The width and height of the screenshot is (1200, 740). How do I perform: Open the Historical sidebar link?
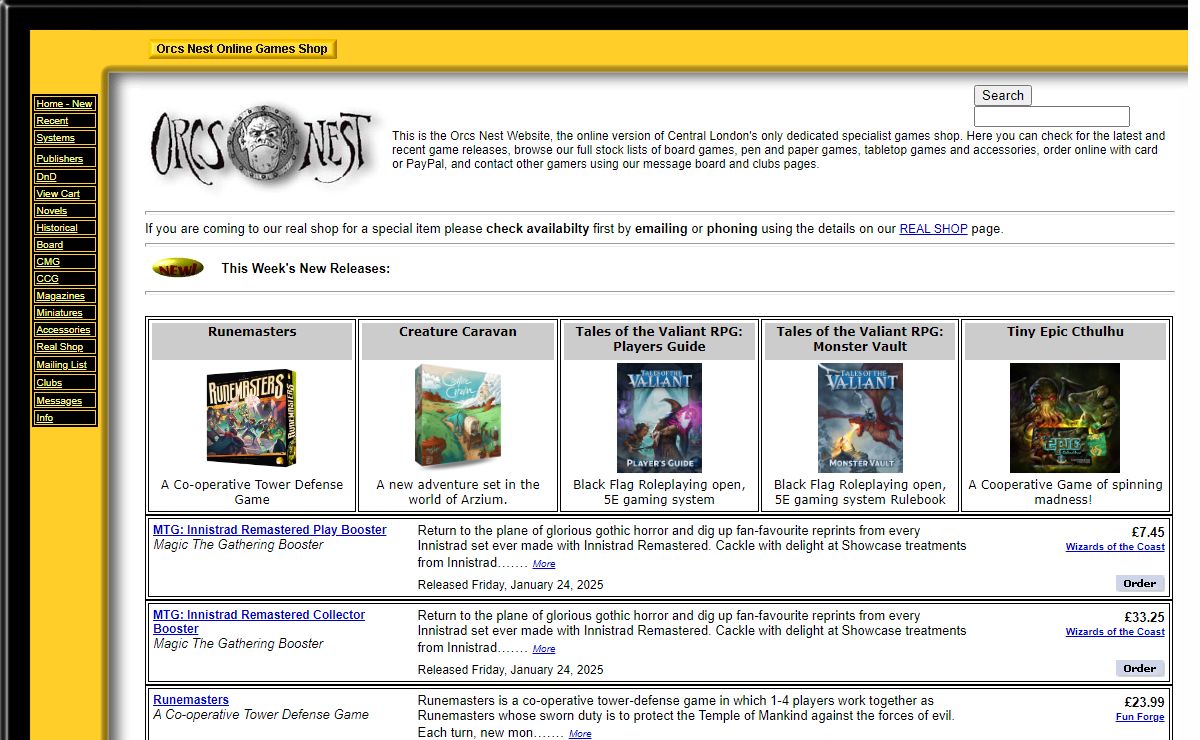(x=57, y=228)
